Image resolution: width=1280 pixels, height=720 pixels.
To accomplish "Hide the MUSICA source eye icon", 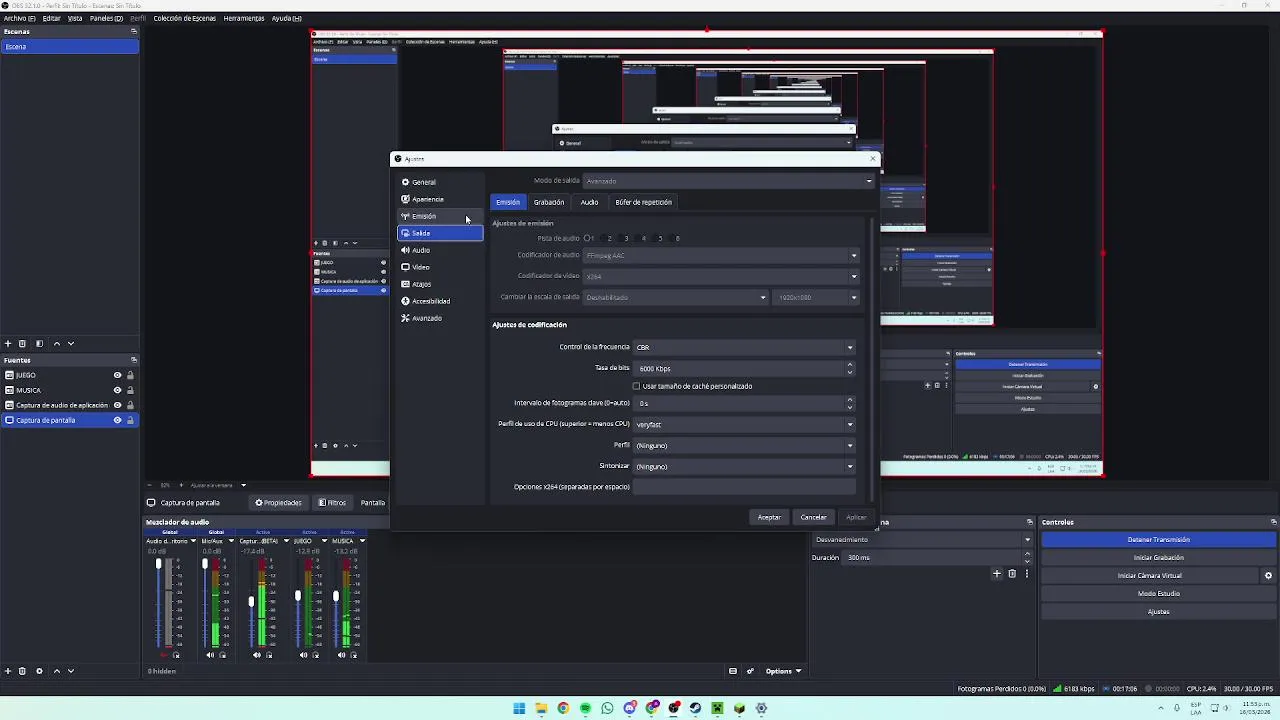I will (x=117, y=390).
